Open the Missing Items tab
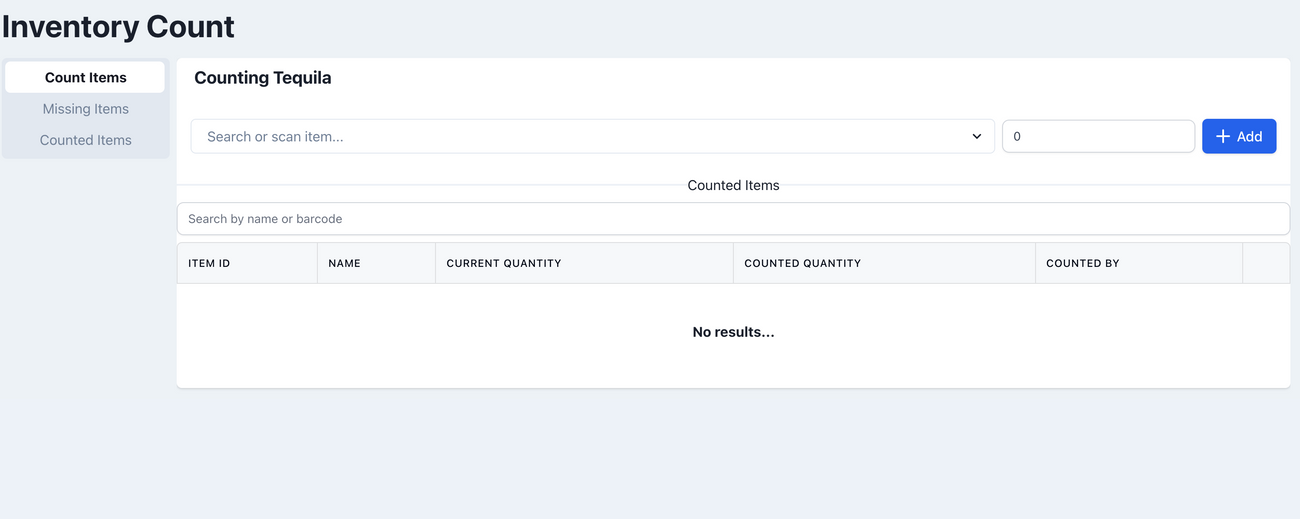 coord(86,109)
